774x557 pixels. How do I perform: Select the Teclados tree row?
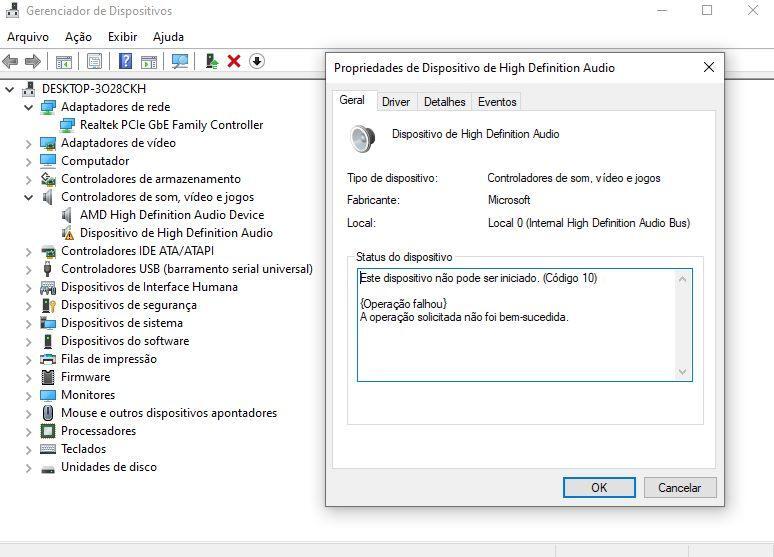[83, 449]
